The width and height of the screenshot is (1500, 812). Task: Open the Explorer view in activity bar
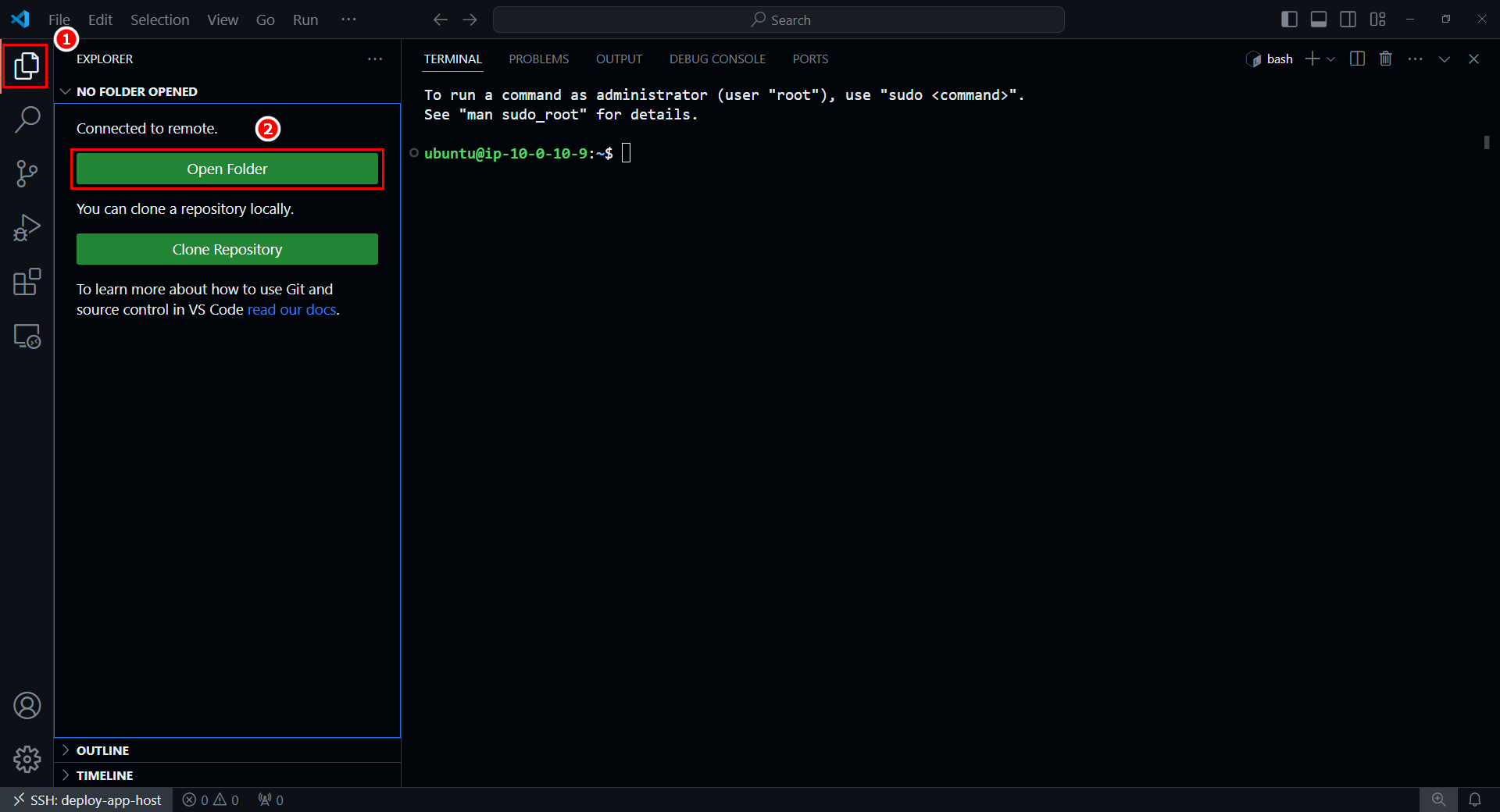[x=27, y=66]
